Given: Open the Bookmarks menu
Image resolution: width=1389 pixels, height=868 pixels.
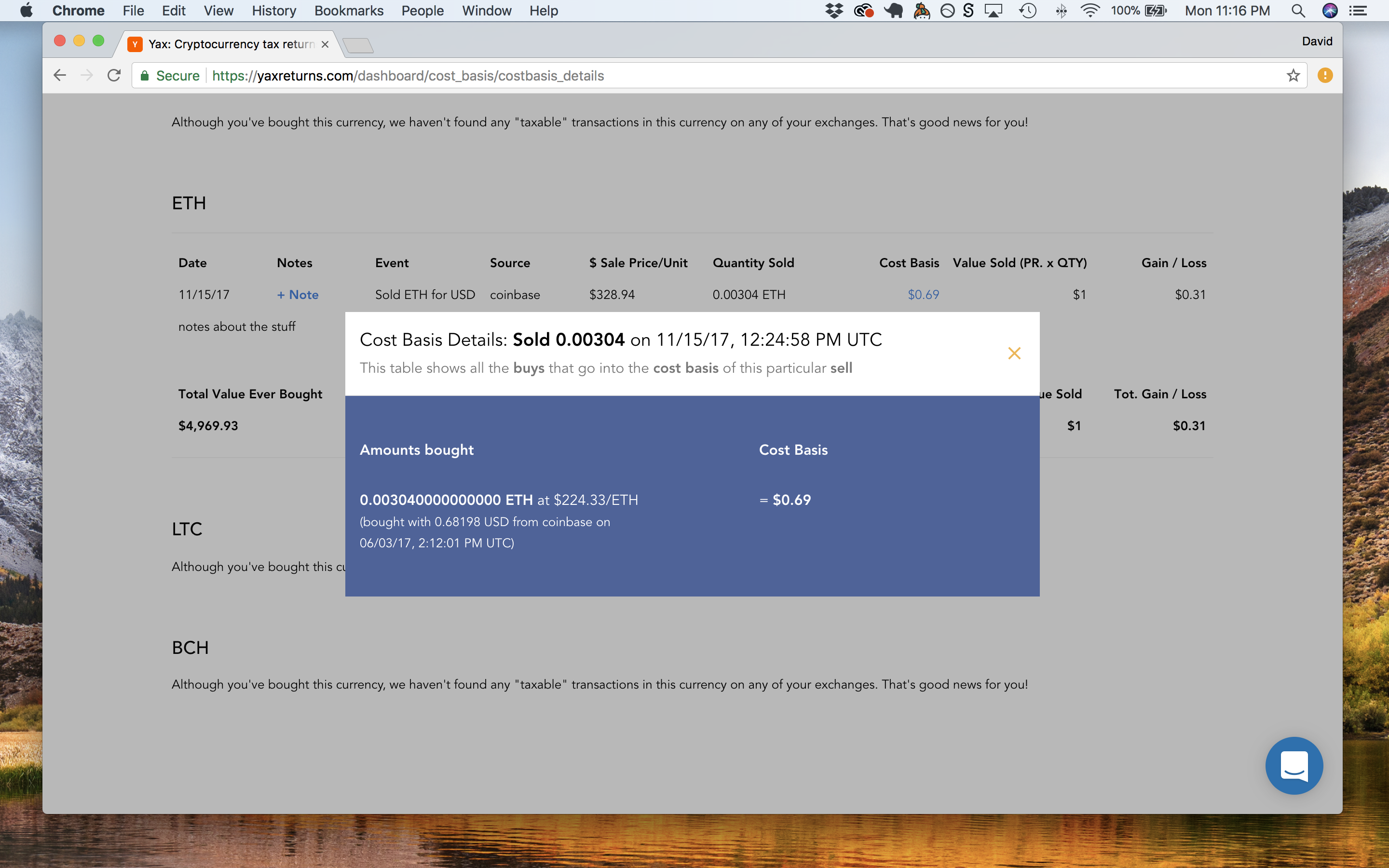Looking at the screenshot, I should point(348,10).
